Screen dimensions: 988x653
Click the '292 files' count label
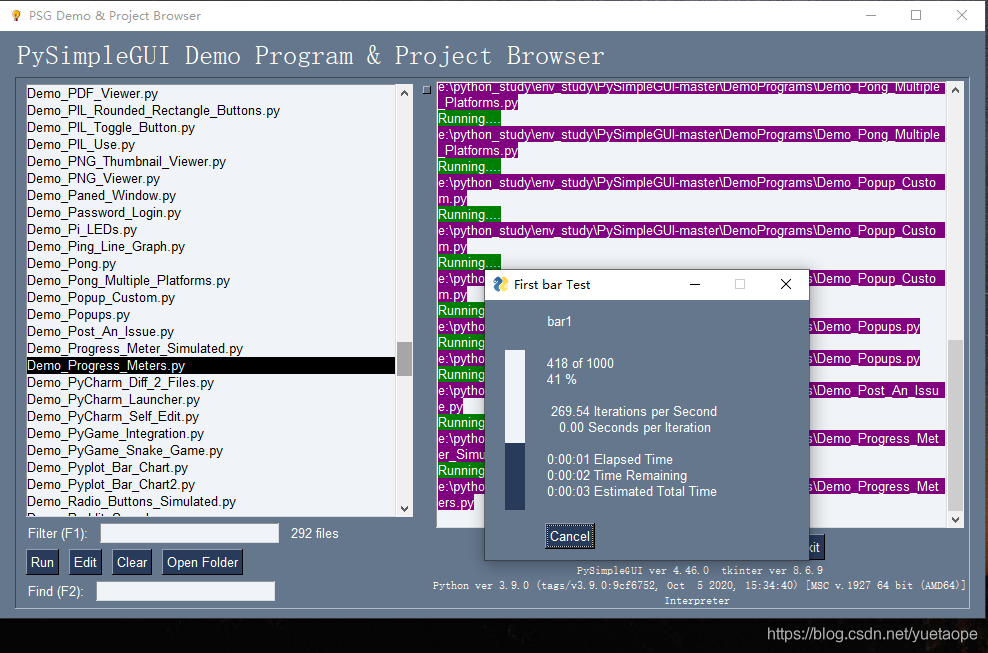(314, 533)
